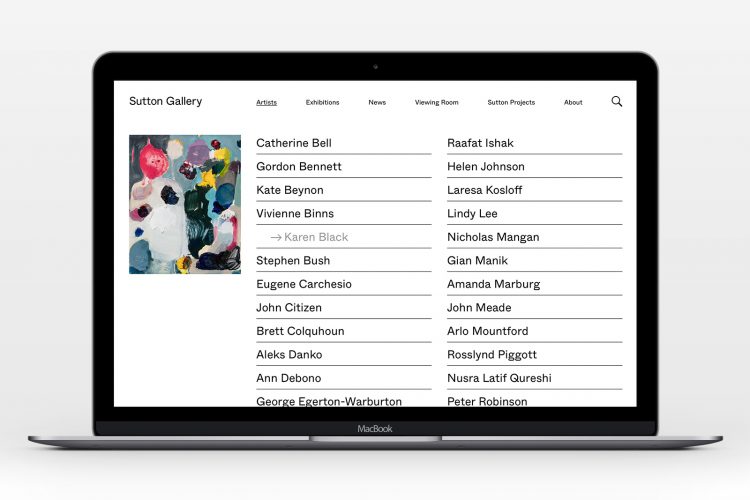
Task: Select the About nav link
Action: pos(573,102)
